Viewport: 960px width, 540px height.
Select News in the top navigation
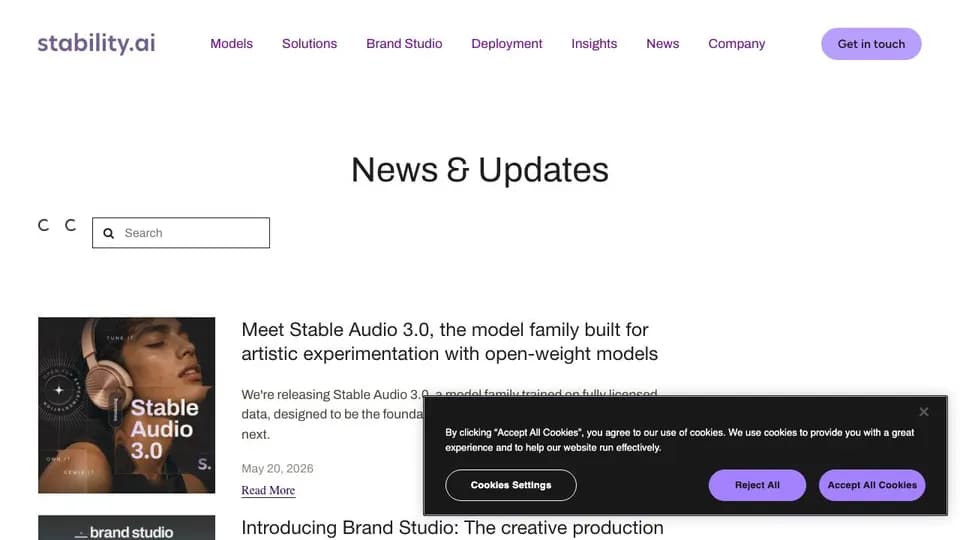662,43
